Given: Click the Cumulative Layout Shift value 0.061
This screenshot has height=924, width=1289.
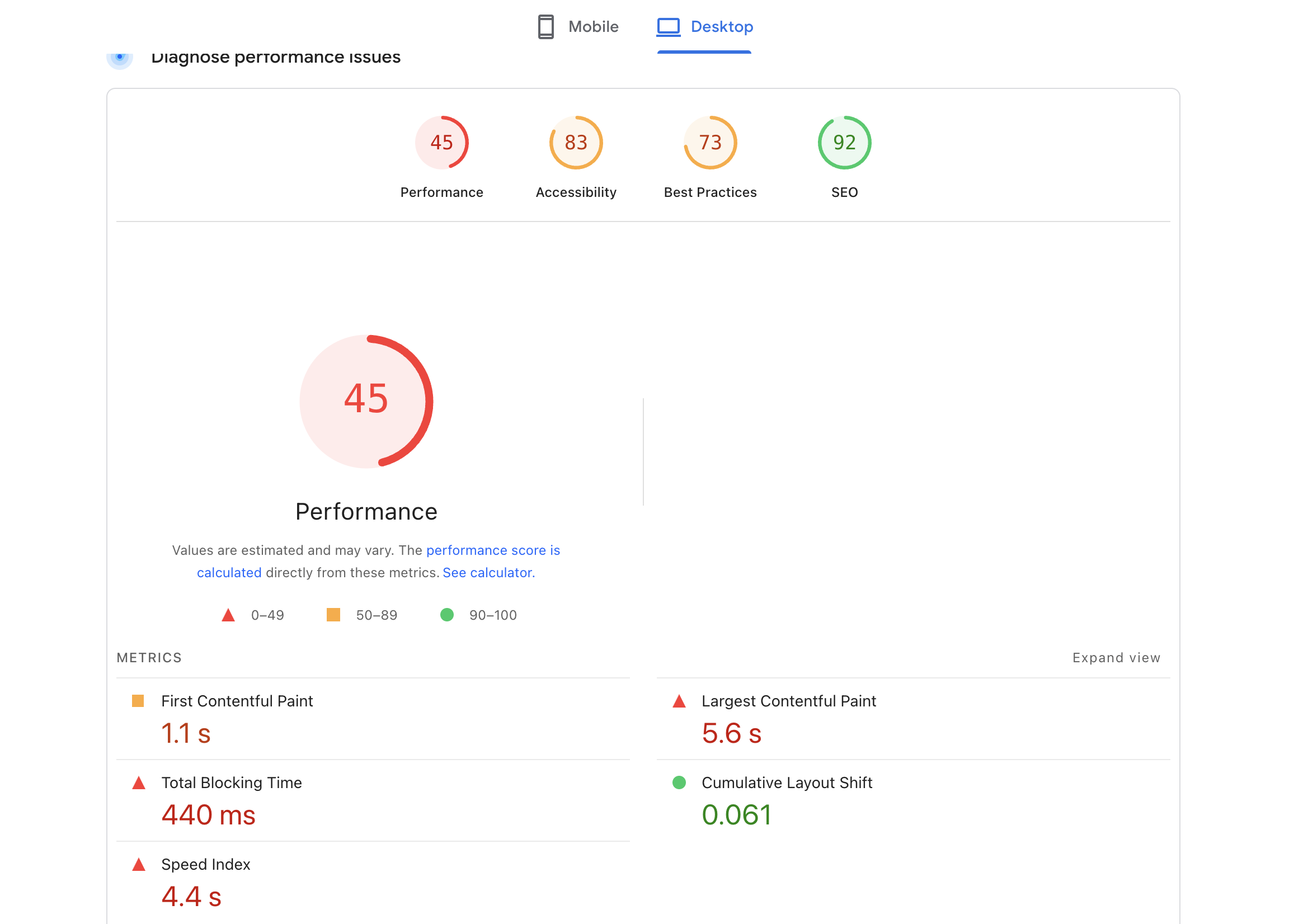Looking at the screenshot, I should pos(736,814).
